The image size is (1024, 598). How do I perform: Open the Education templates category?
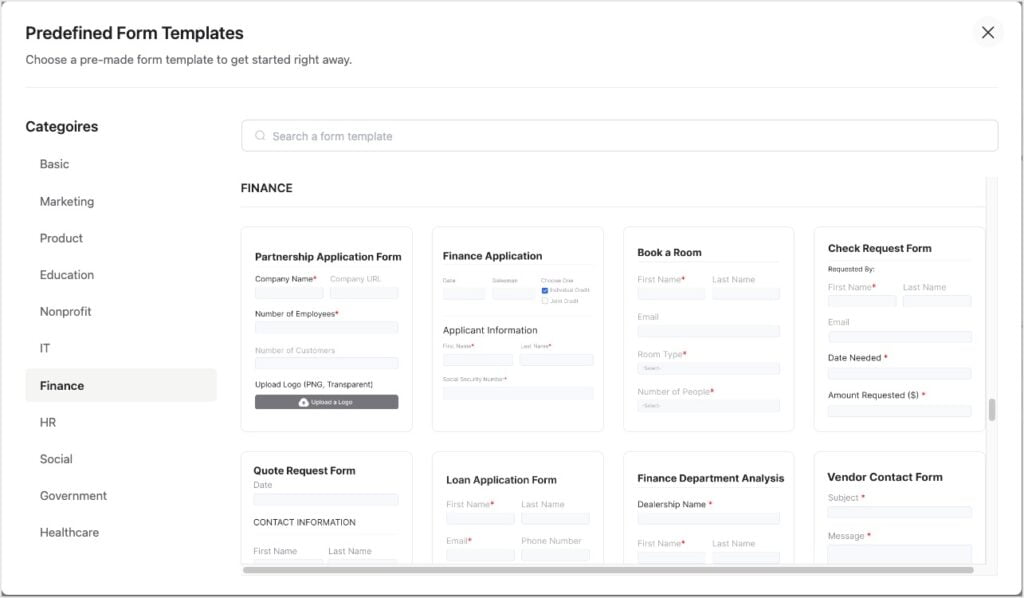[67, 274]
